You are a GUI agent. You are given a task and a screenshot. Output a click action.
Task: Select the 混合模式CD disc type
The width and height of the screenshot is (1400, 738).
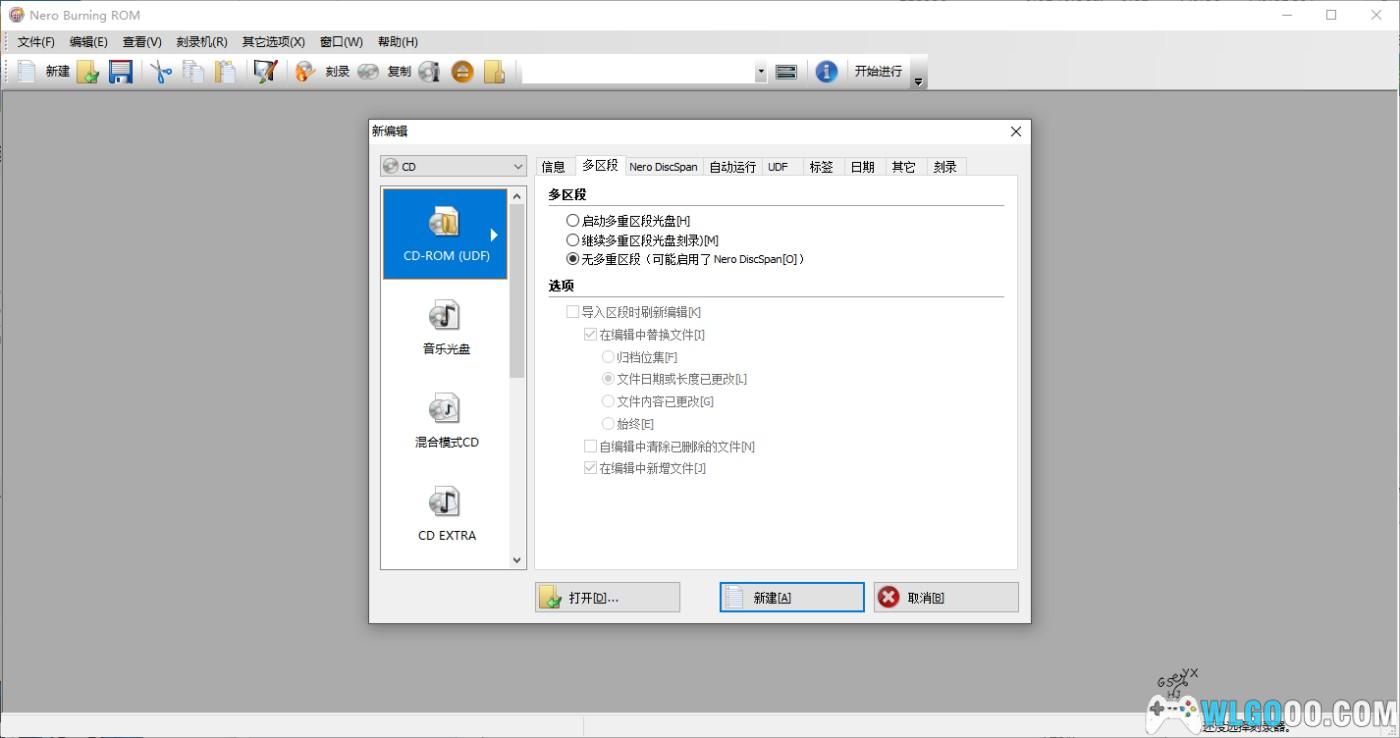[x=446, y=420]
